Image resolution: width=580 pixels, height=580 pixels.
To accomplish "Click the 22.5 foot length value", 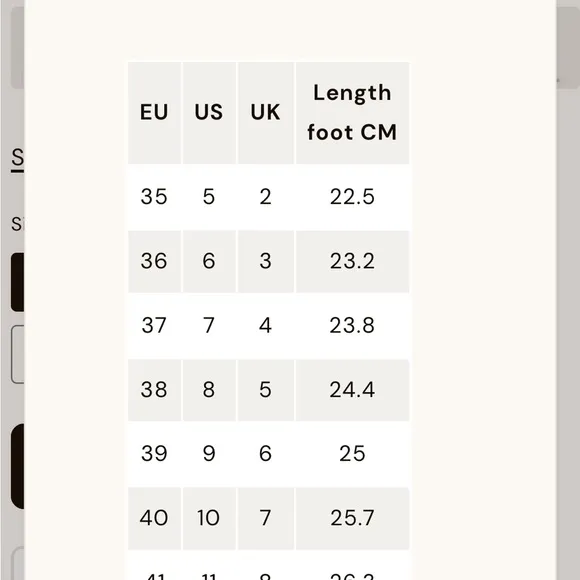I will coord(352,196).
